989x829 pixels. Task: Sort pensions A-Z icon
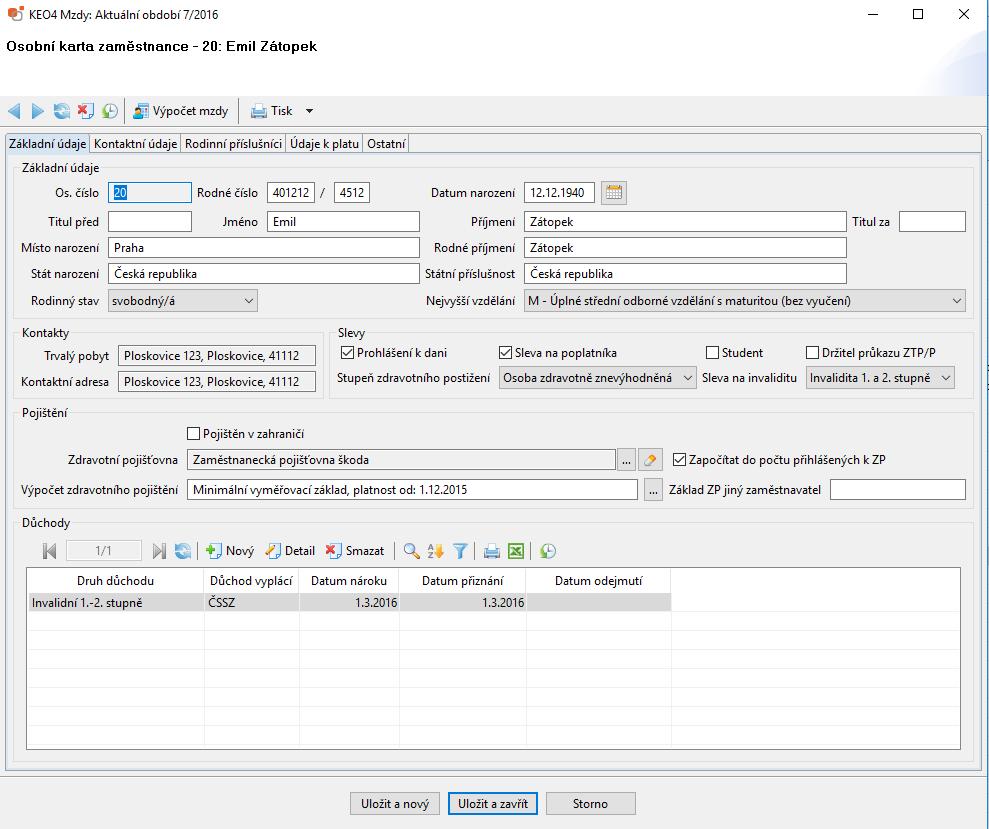point(435,551)
